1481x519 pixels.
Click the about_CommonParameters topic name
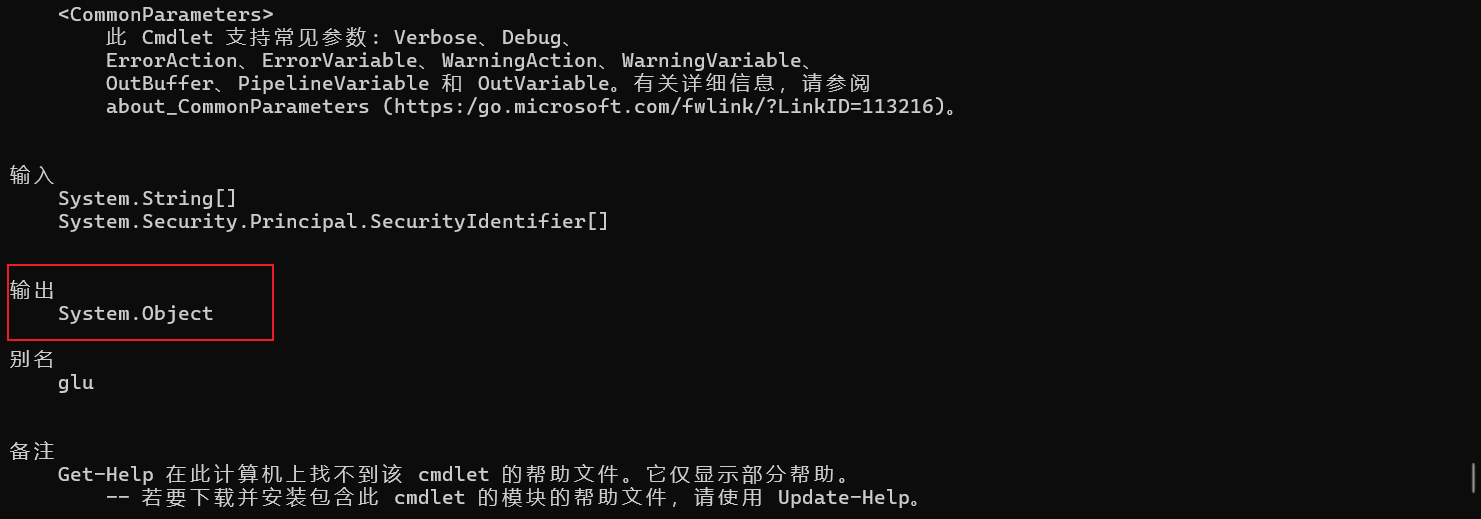237,106
